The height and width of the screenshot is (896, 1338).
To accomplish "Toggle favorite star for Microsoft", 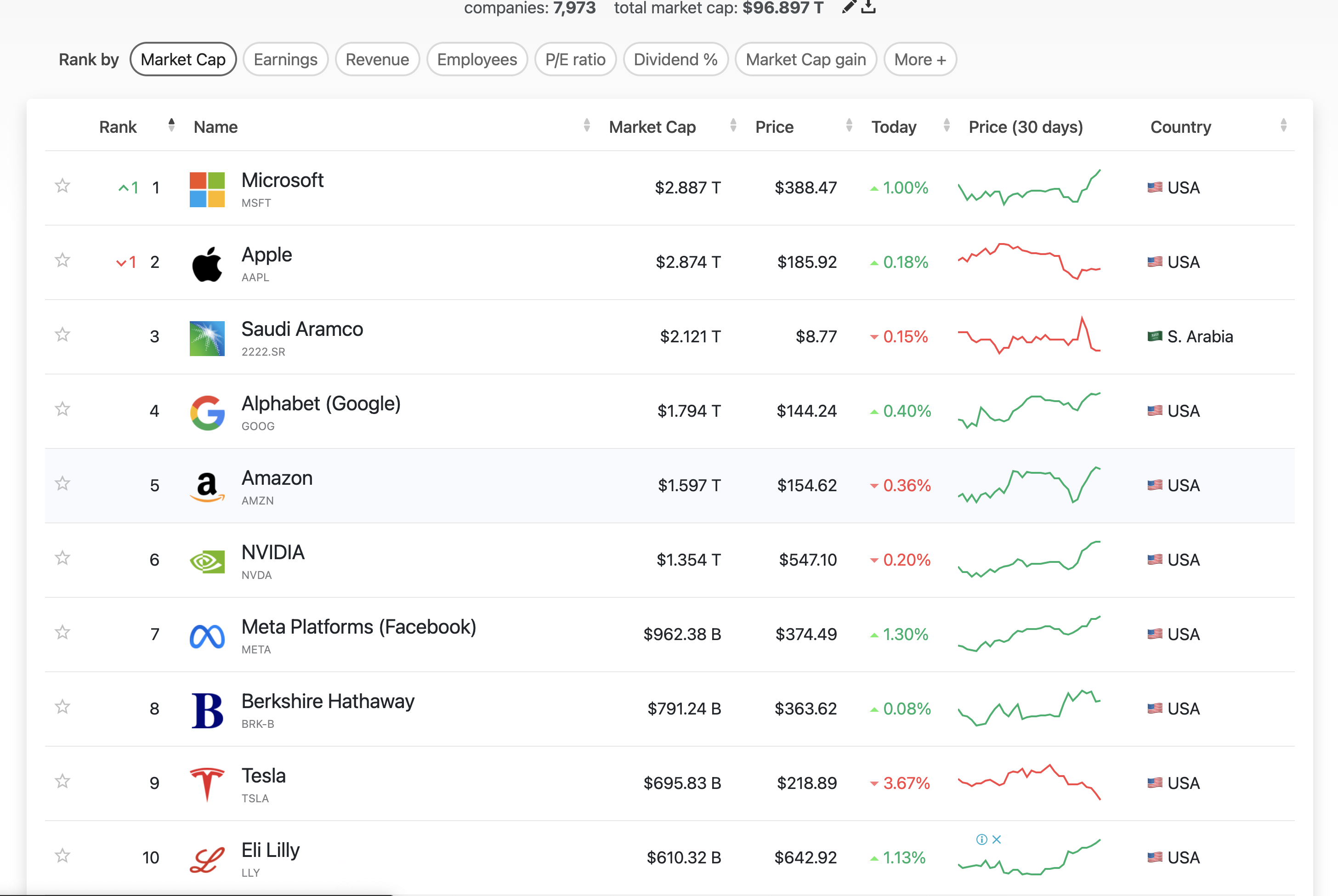I will click(x=62, y=186).
